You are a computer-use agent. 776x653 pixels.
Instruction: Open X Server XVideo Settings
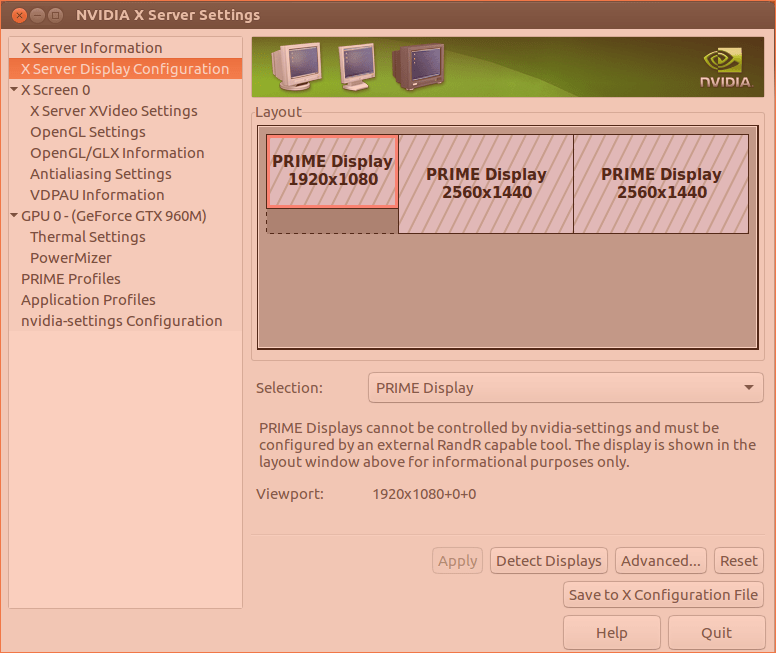click(114, 111)
